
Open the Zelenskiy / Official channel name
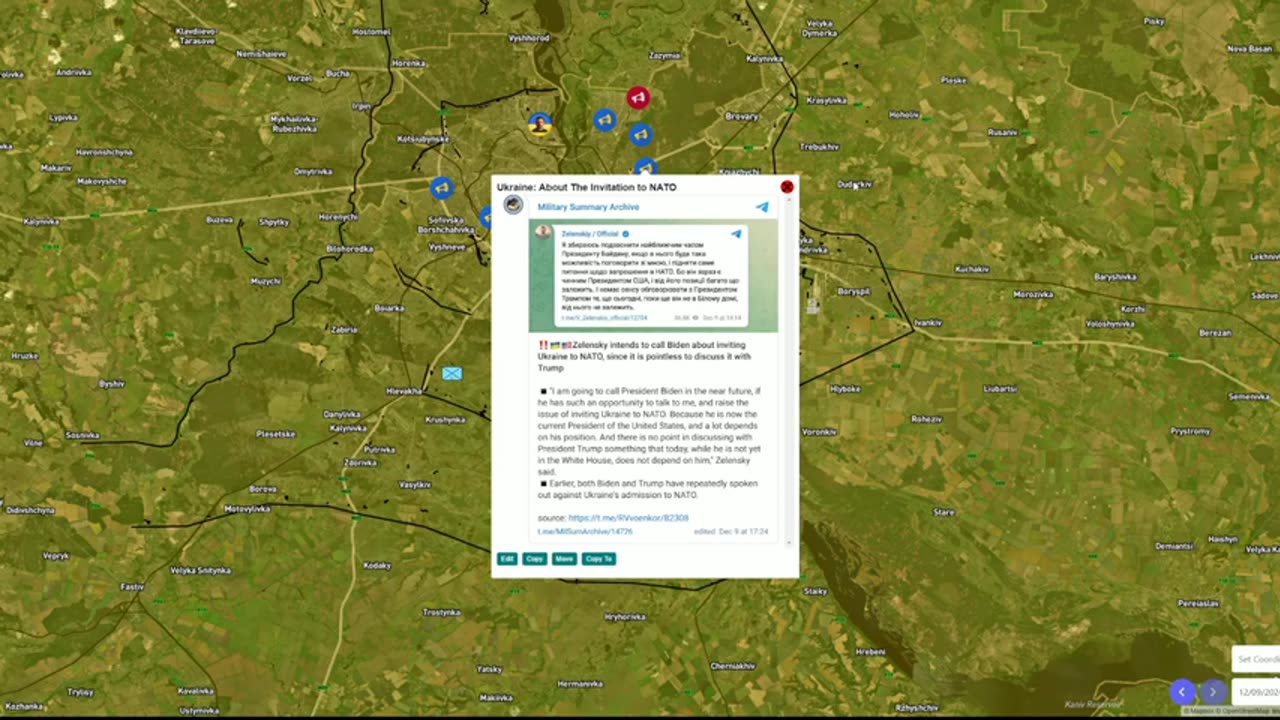click(590, 234)
